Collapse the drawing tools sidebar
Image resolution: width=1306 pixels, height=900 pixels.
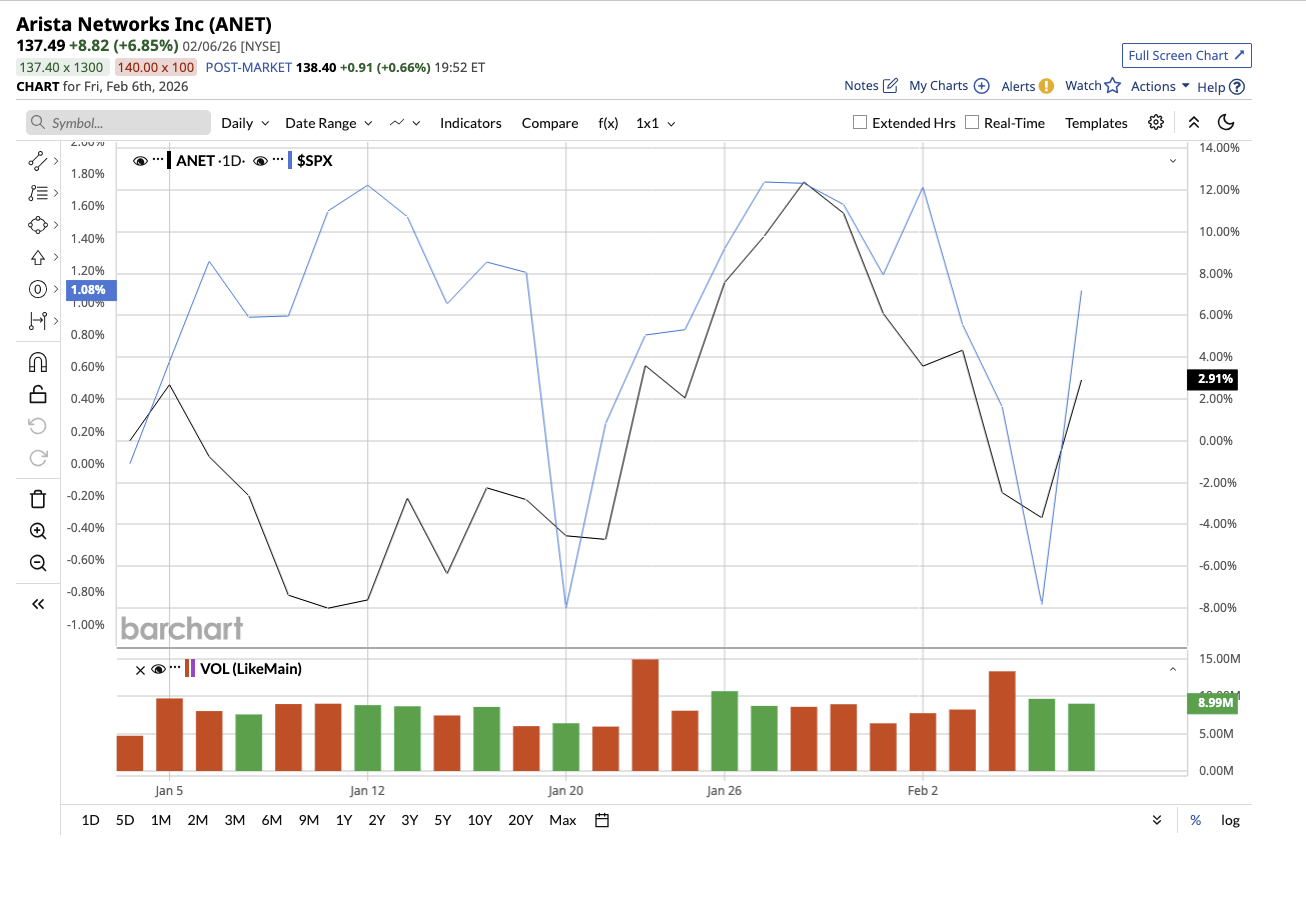pyautogui.click(x=38, y=604)
